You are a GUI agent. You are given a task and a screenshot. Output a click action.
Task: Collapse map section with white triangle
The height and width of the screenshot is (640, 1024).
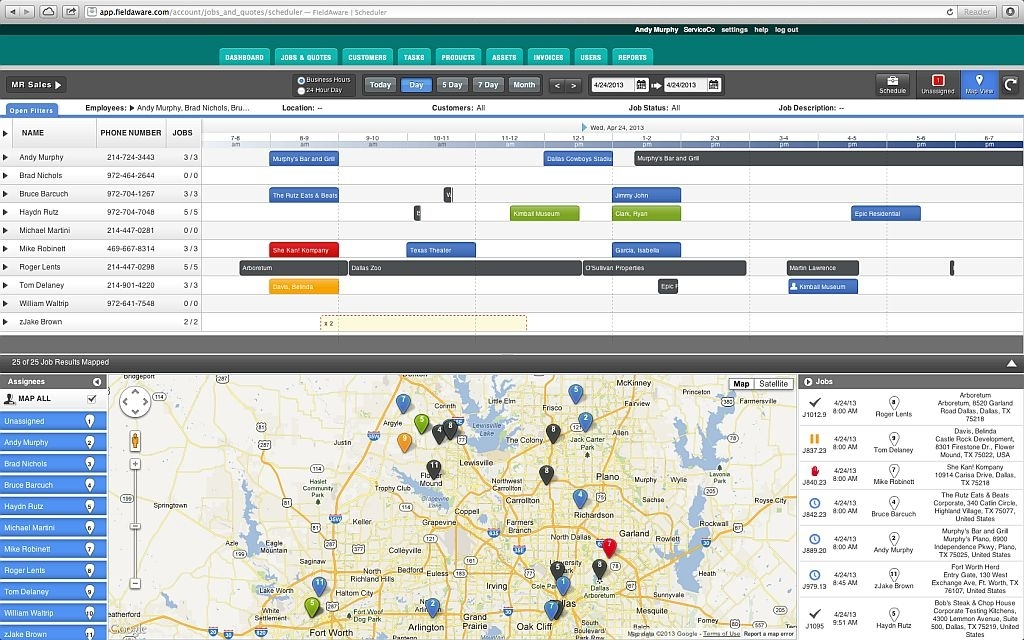click(x=1011, y=363)
